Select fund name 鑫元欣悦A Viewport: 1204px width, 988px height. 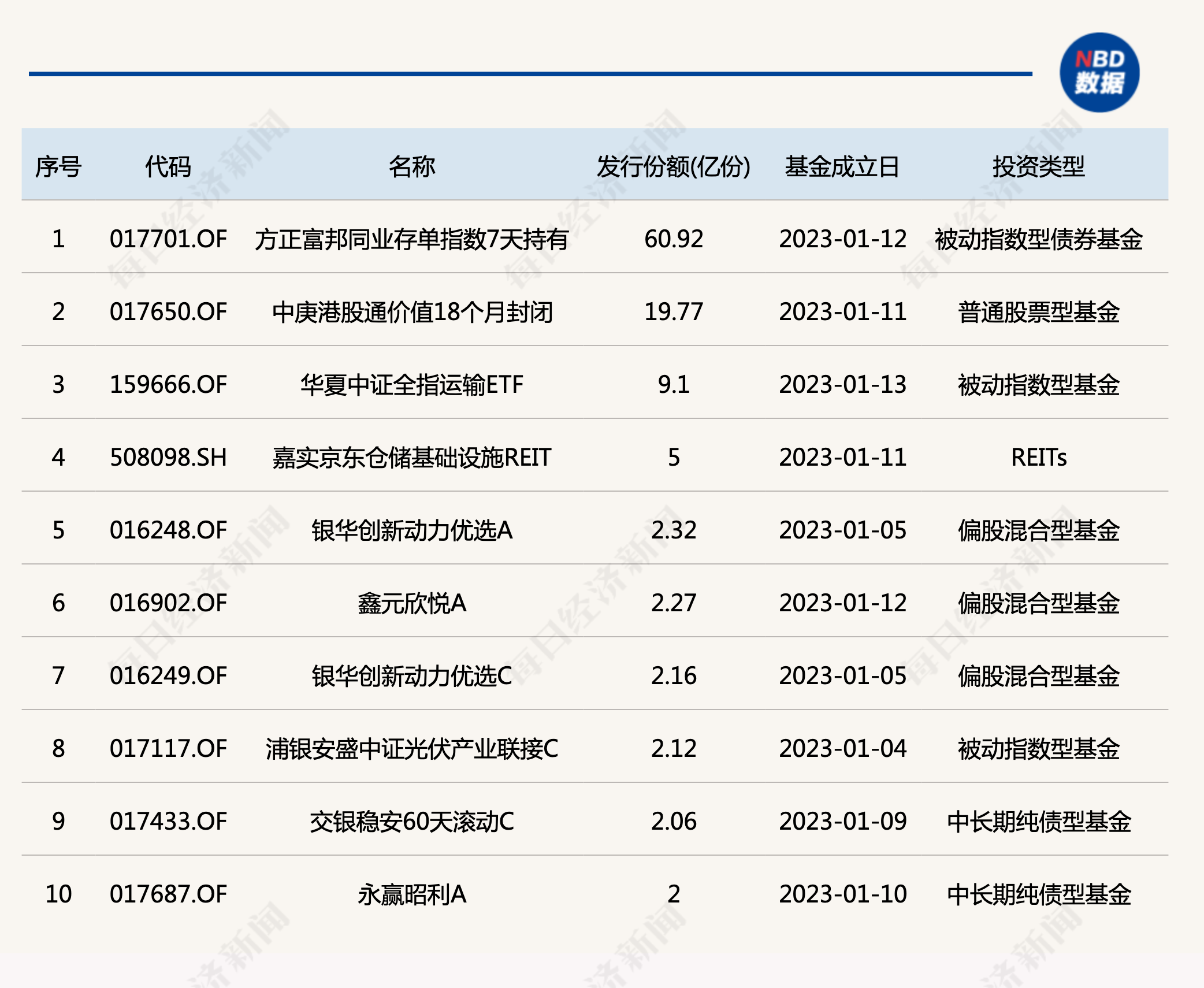pyautogui.click(x=411, y=603)
